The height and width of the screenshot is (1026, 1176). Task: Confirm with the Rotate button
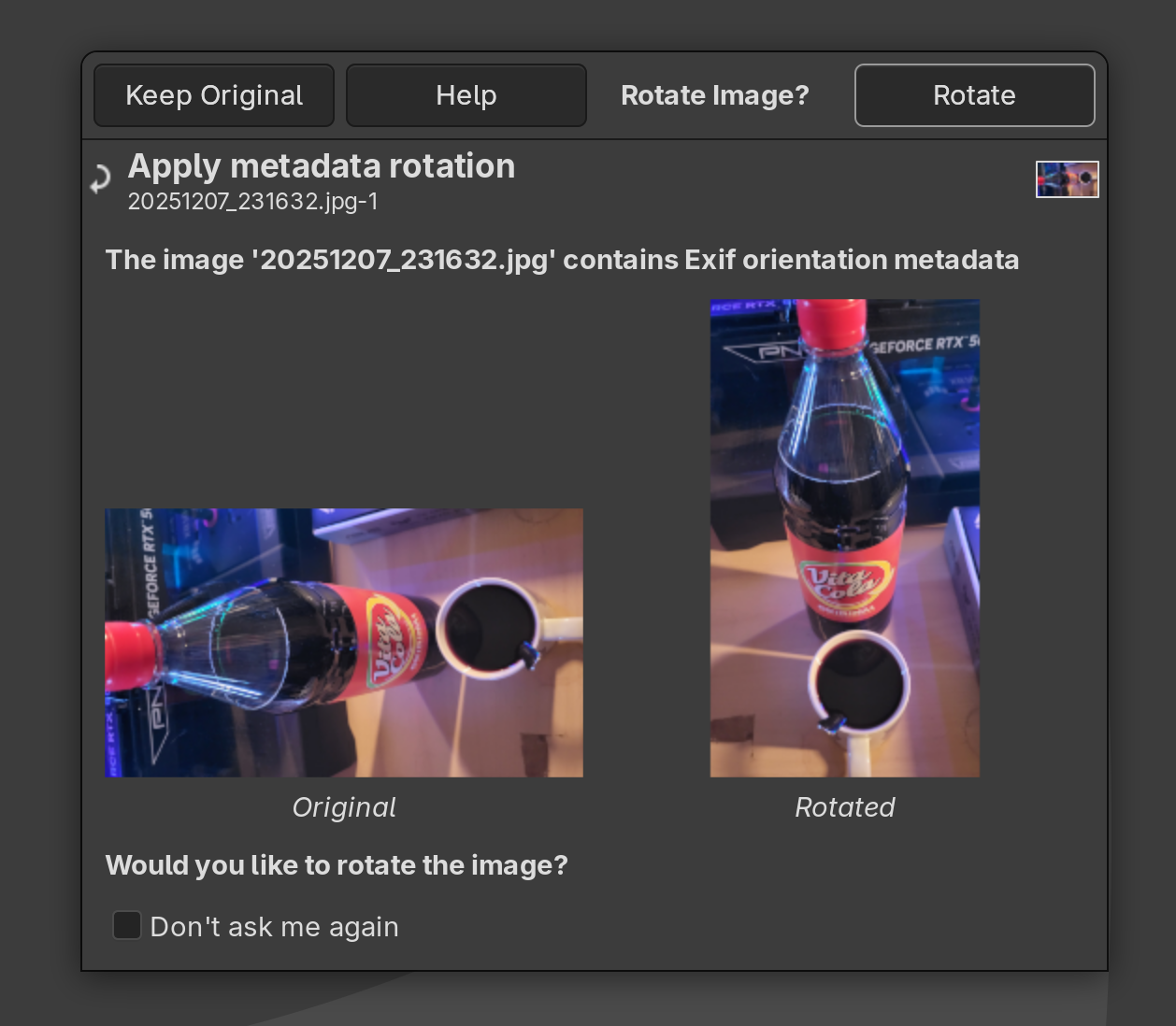pyautogui.click(x=975, y=95)
